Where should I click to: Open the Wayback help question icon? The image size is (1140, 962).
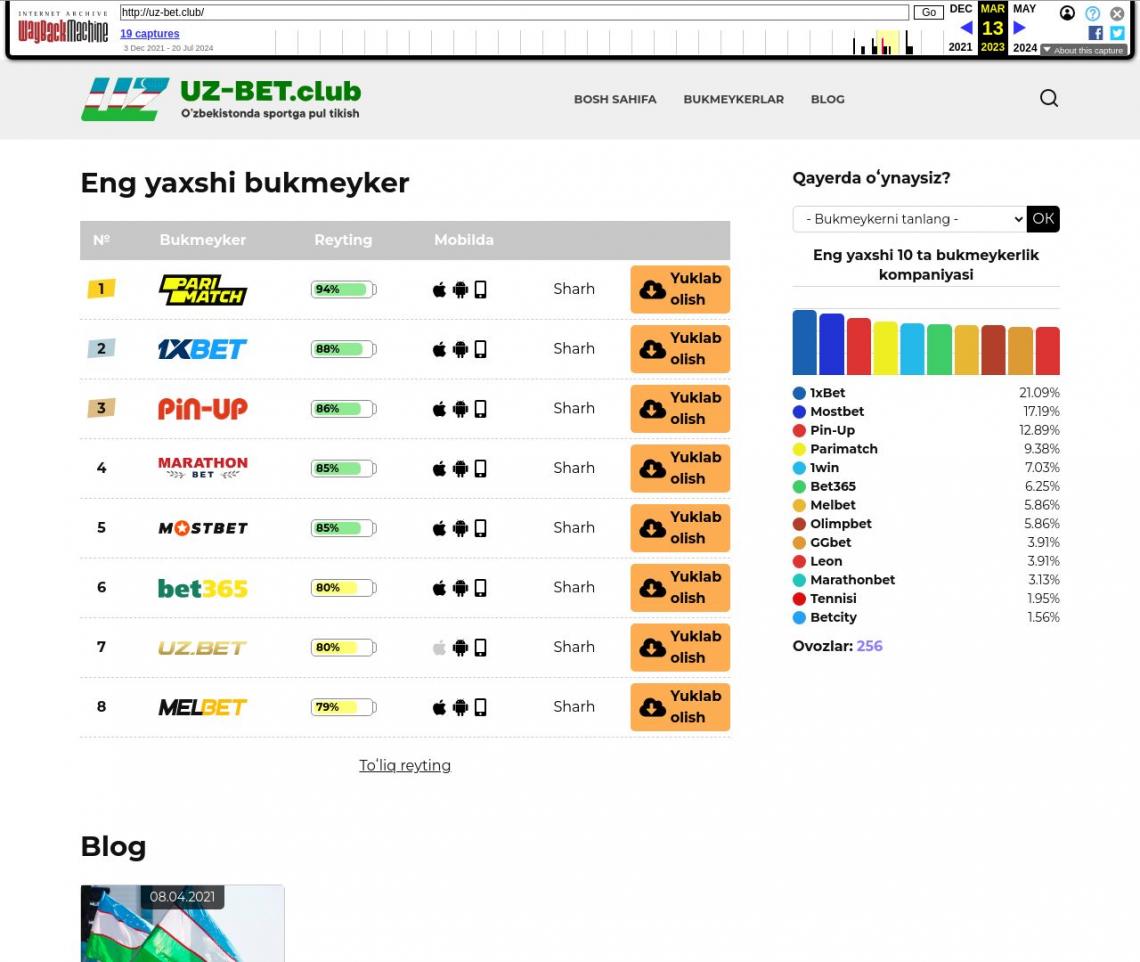(1092, 13)
